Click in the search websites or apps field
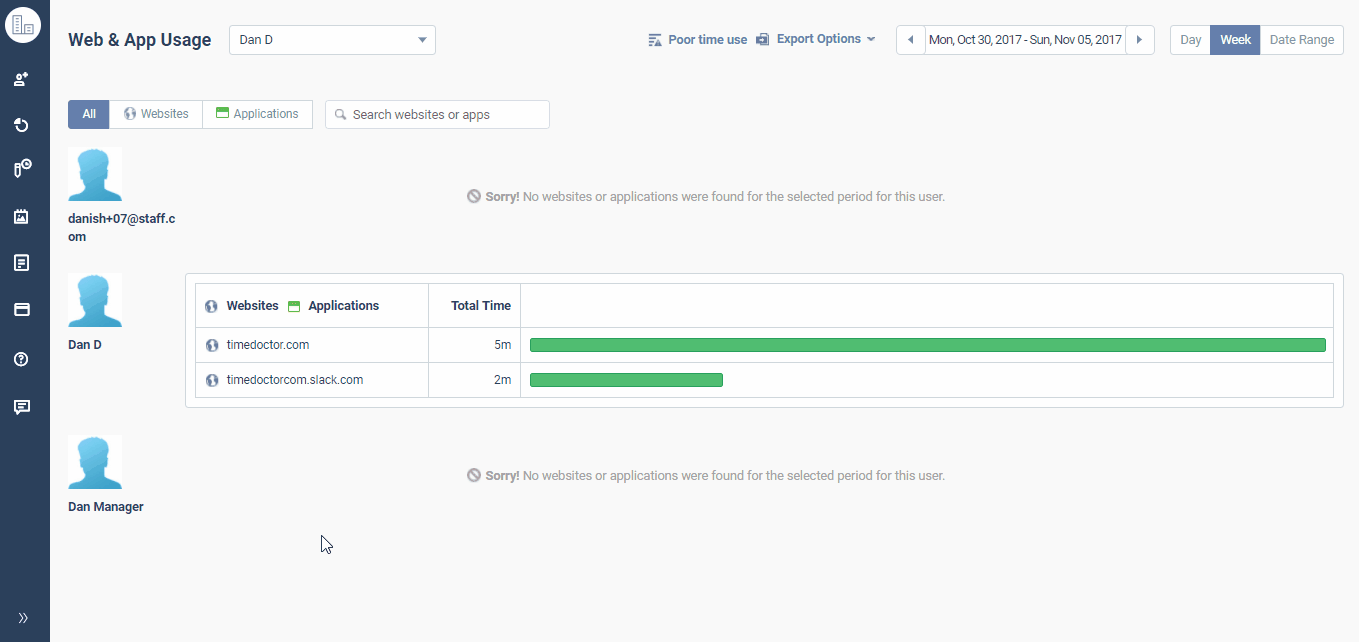The height and width of the screenshot is (642, 1359). click(x=437, y=114)
